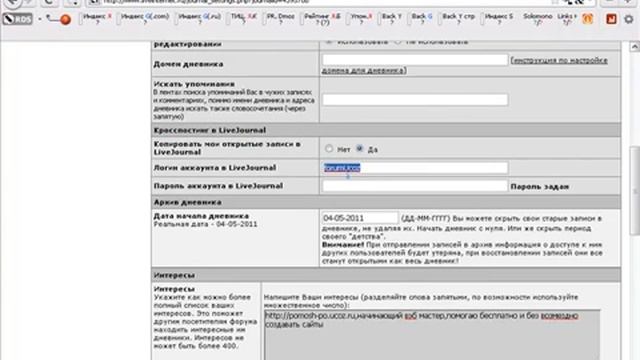Open the diary domain setup instruction link
Viewport: 640px width, 360px height.
(x=465, y=65)
